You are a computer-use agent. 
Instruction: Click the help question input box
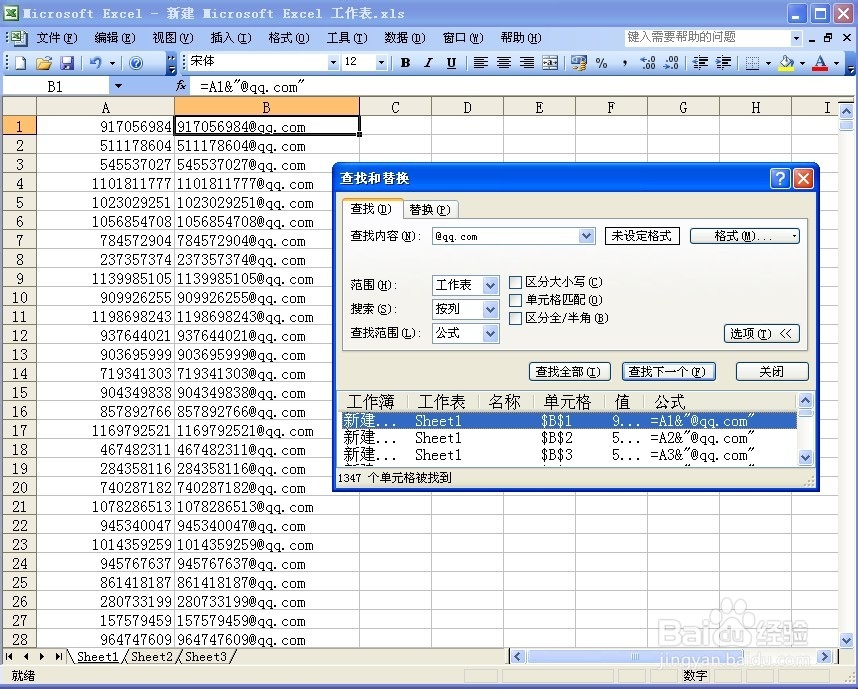(708, 37)
